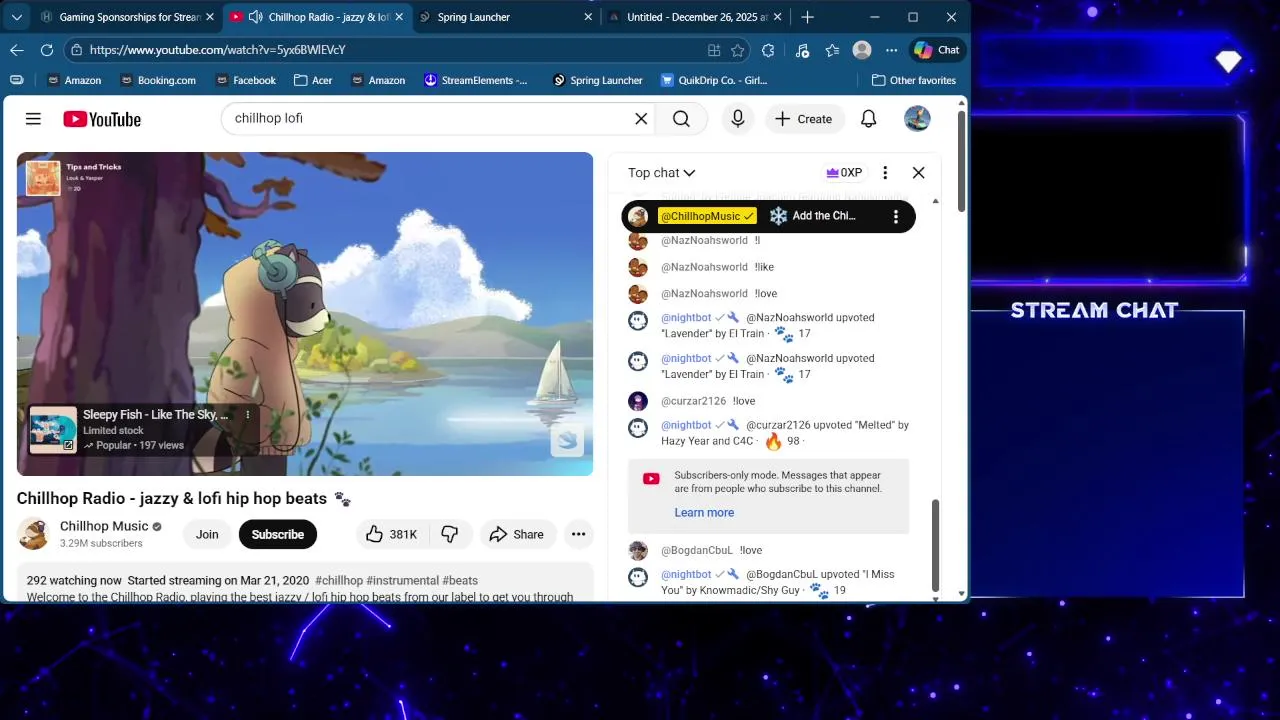Subscribe to Chillhop Music
Screen dimensions: 1280x720
tap(278, 534)
